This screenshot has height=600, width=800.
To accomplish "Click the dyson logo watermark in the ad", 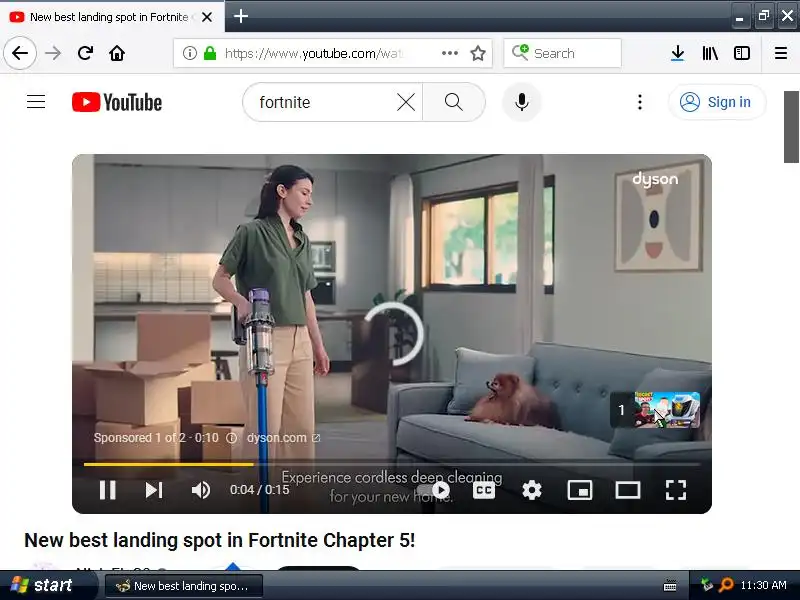I will pos(655,179).
